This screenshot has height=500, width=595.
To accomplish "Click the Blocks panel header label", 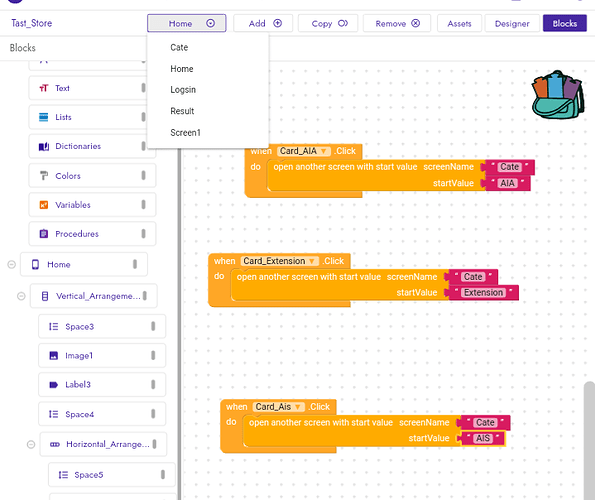I will coord(22,48).
